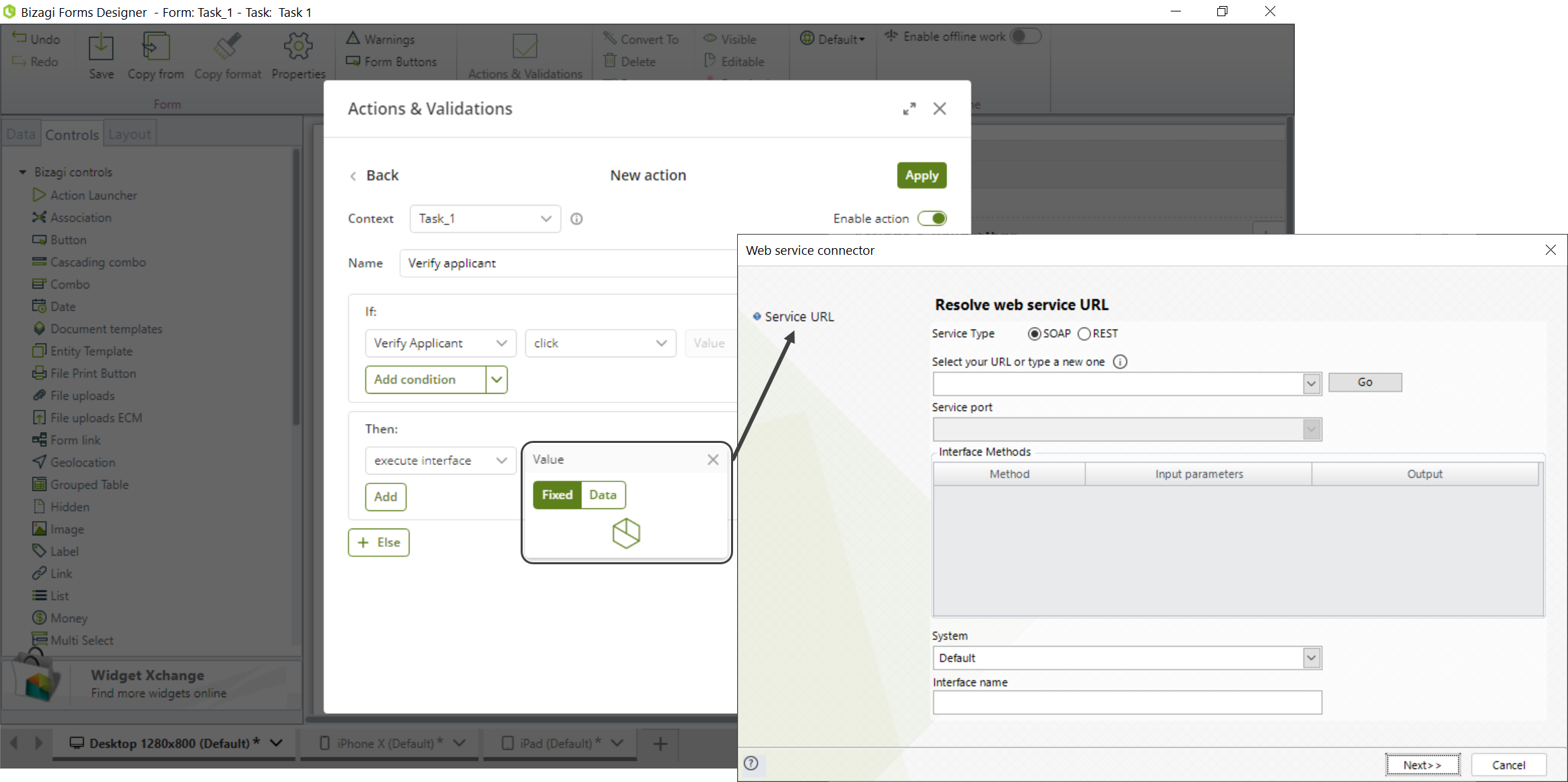Toggle the Enable action switch
Viewport: 1568px width, 782px height.
coord(932,218)
